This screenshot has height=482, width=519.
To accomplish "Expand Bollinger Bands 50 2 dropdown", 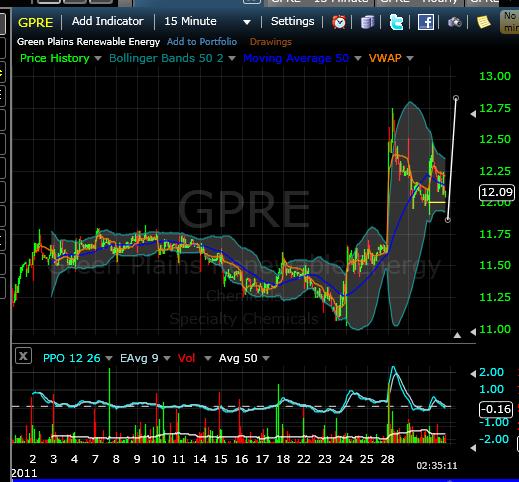I will [232, 59].
